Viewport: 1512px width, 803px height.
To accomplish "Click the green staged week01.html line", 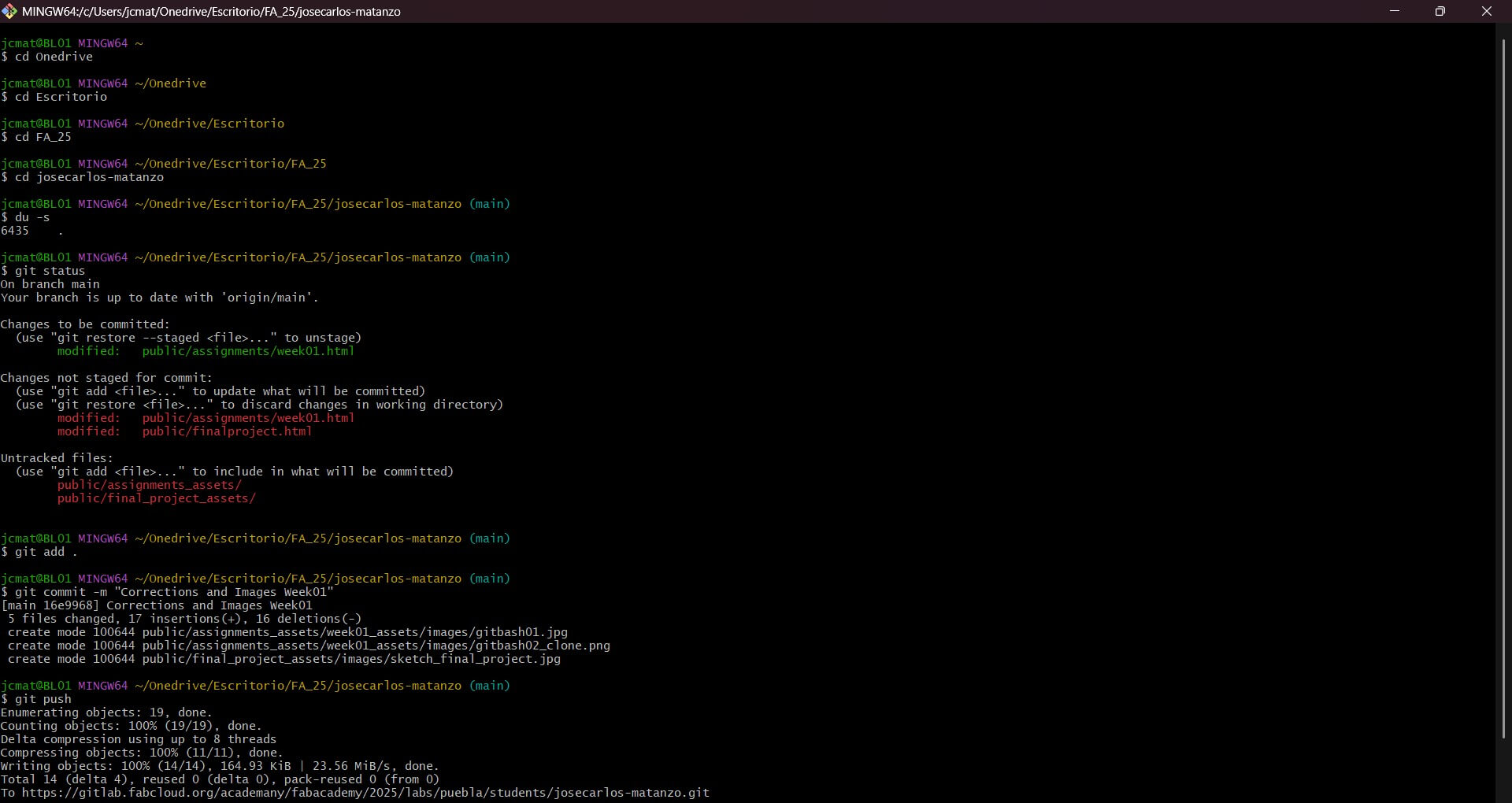I will pos(206,351).
